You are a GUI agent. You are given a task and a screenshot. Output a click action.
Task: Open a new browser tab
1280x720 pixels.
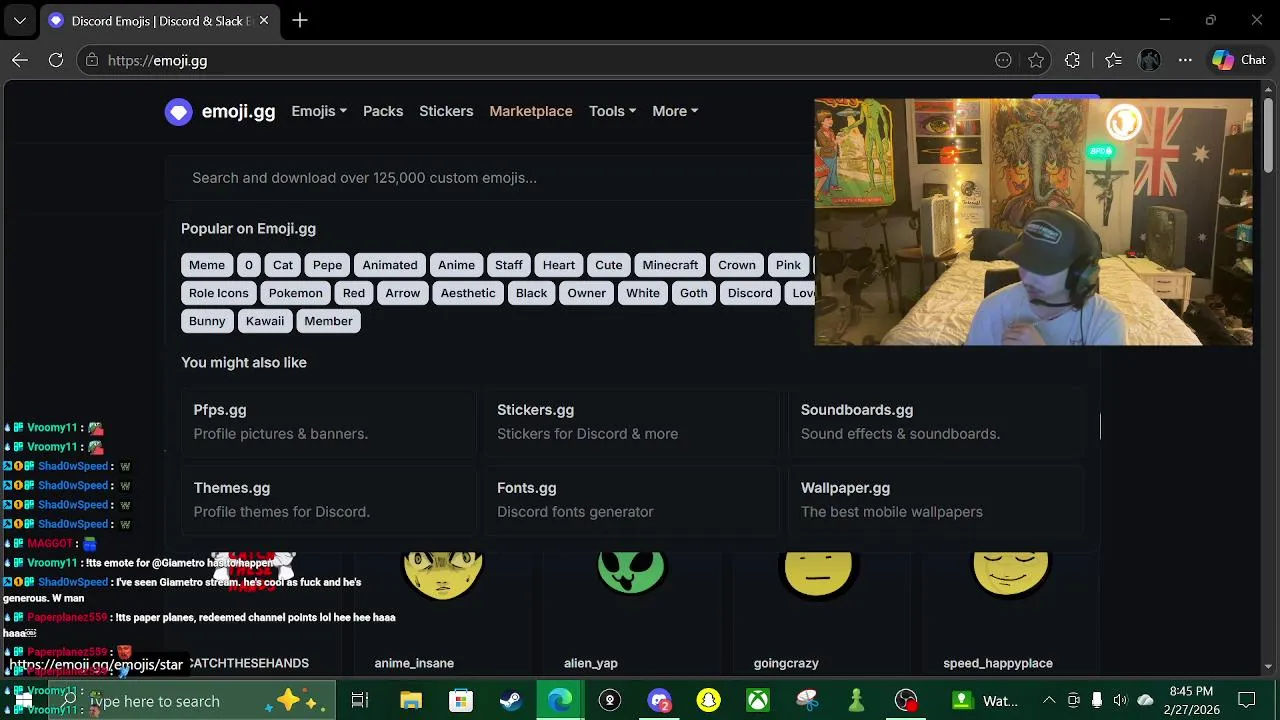tap(300, 20)
